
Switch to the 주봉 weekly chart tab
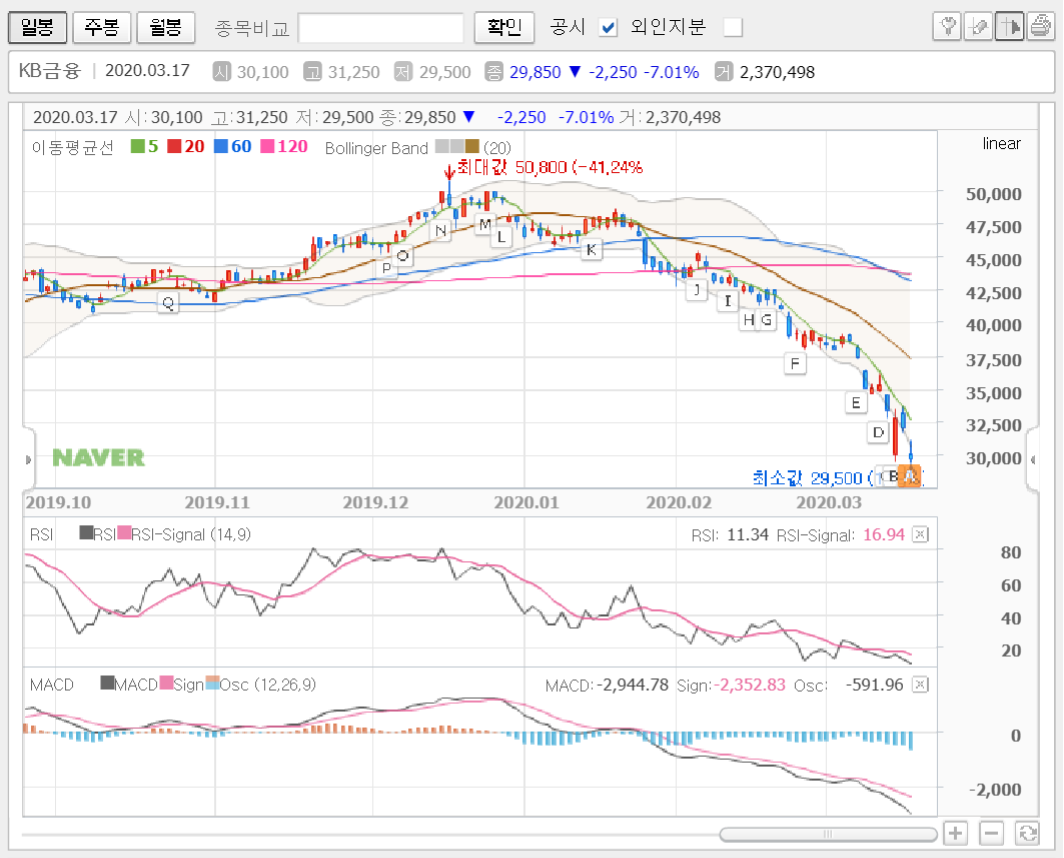pos(102,27)
